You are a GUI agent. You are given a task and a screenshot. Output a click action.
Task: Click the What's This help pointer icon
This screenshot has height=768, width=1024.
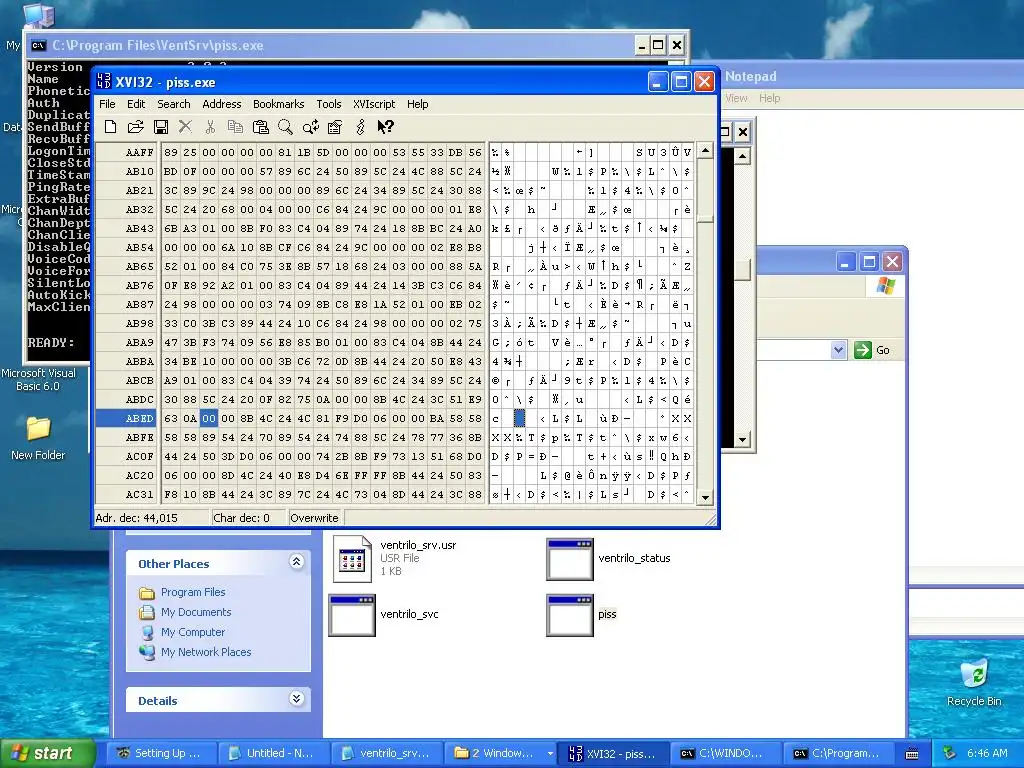(x=385, y=127)
